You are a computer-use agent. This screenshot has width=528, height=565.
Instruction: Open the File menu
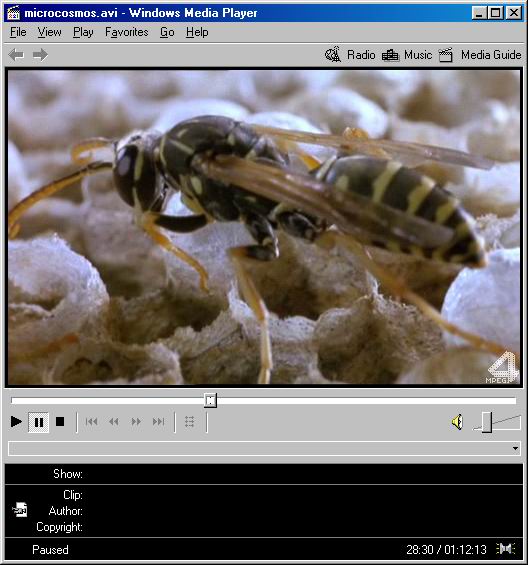(x=18, y=32)
